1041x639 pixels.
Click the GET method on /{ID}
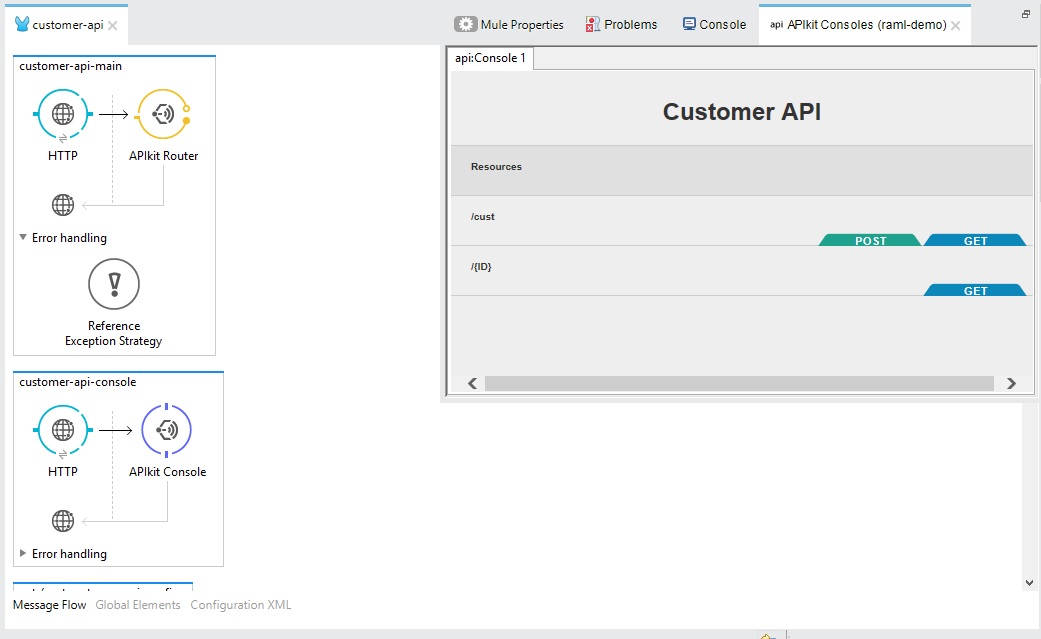click(x=975, y=291)
